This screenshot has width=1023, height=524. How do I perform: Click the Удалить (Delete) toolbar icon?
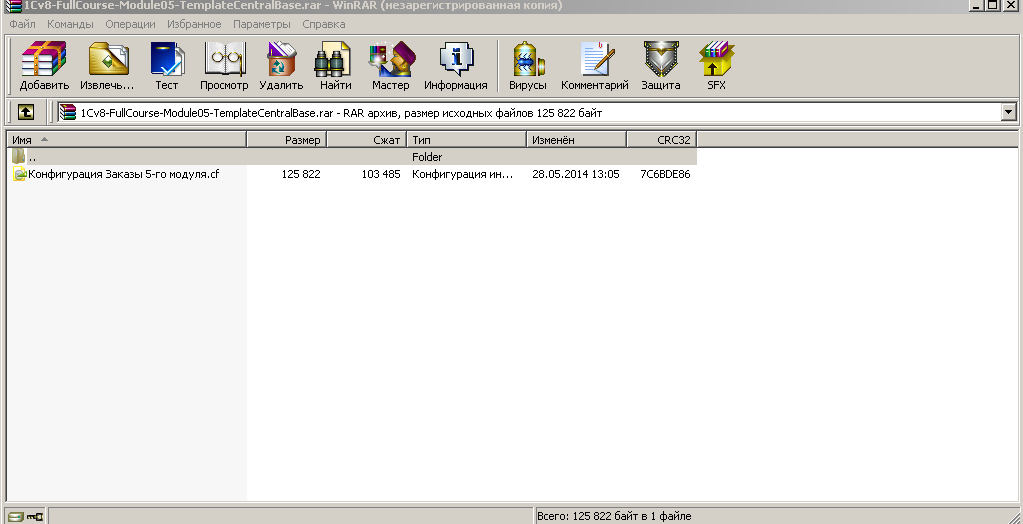pyautogui.click(x=281, y=66)
